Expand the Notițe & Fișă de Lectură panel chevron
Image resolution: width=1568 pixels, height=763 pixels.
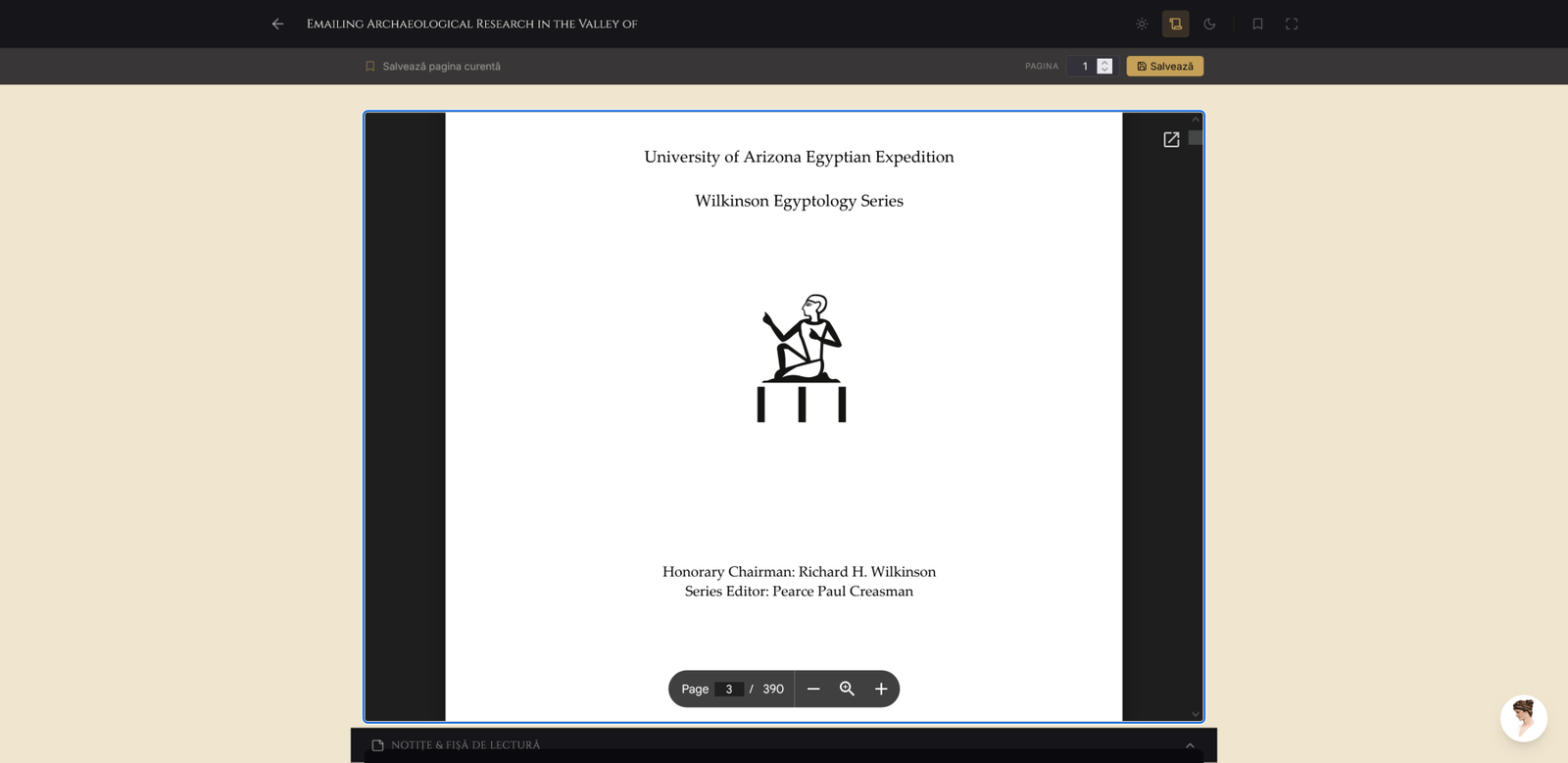coord(1190,745)
